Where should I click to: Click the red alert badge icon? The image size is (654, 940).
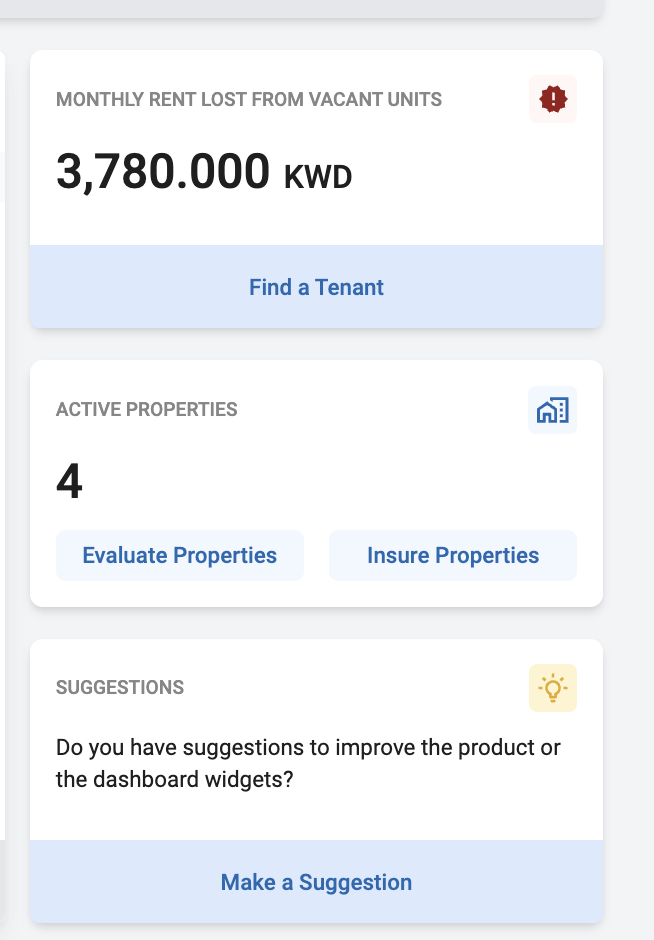coord(553,99)
